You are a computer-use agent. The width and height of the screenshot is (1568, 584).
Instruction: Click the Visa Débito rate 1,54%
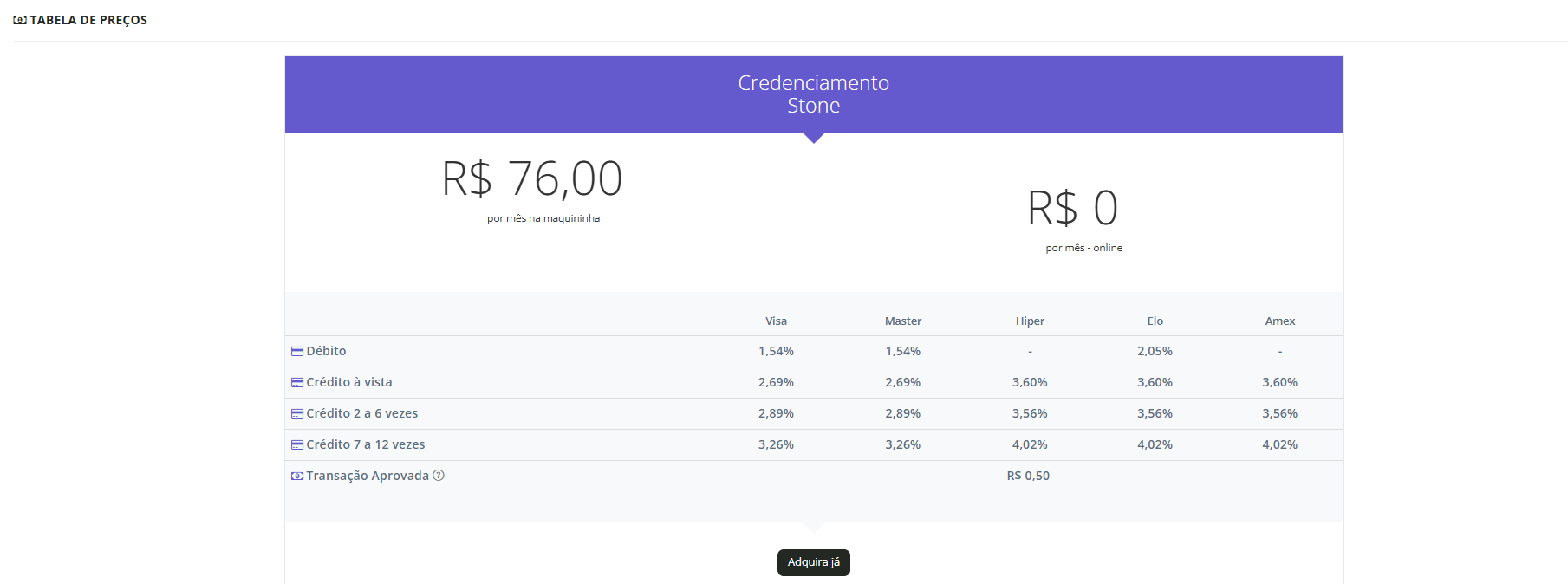[777, 351]
